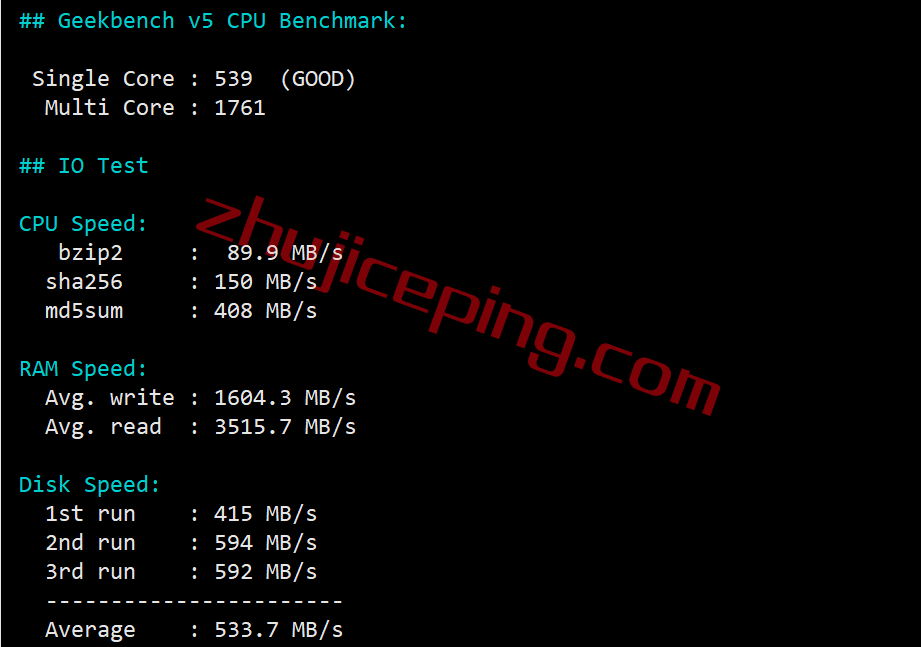Select the 1st run result 415 MB/s
921x647 pixels.
[265, 514]
